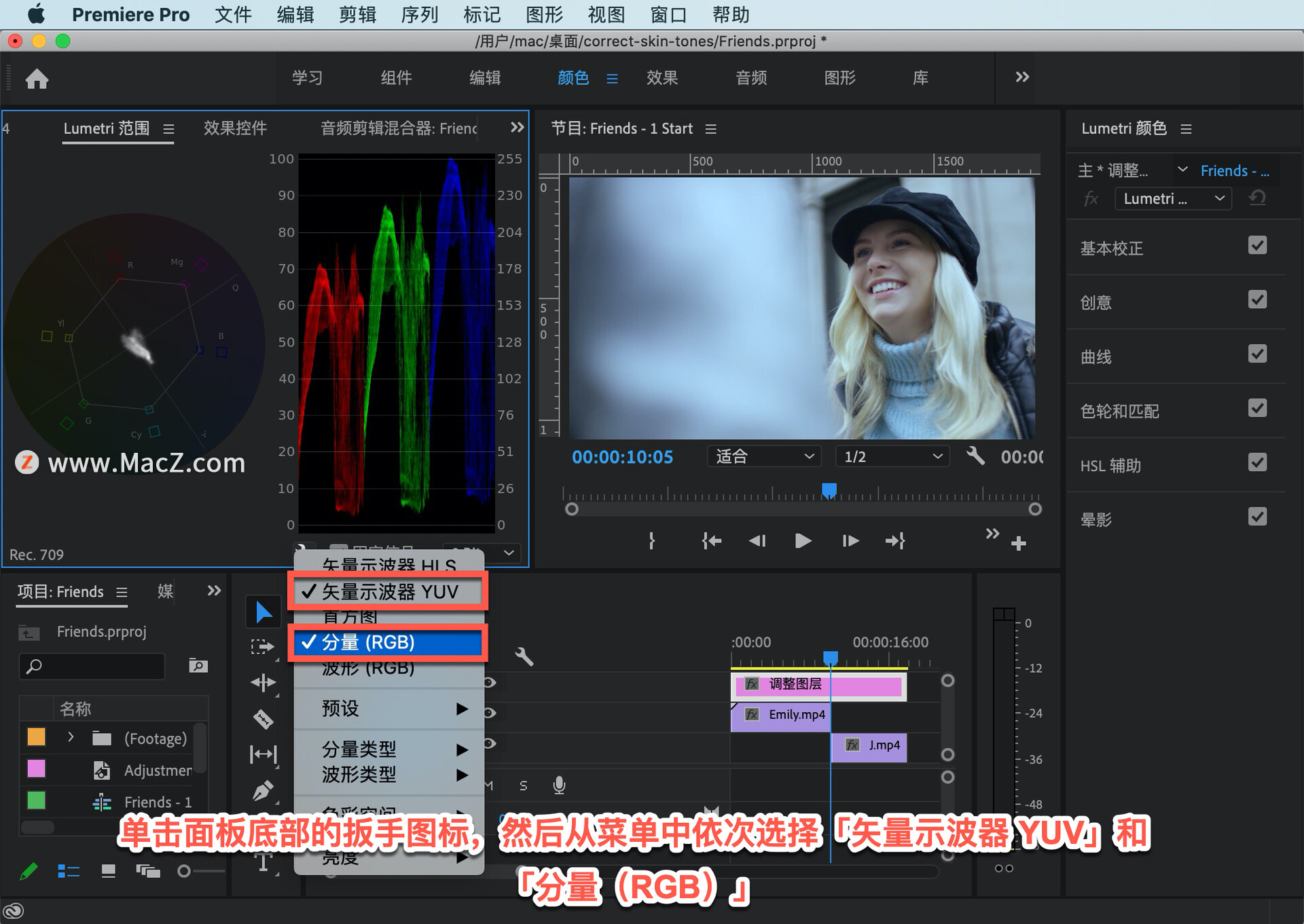Uncheck the 曲线 section checkbox
Image resolution: width=1304 pixels, height=924 pixels.
pyautogui.click(x=1258, y=354)
